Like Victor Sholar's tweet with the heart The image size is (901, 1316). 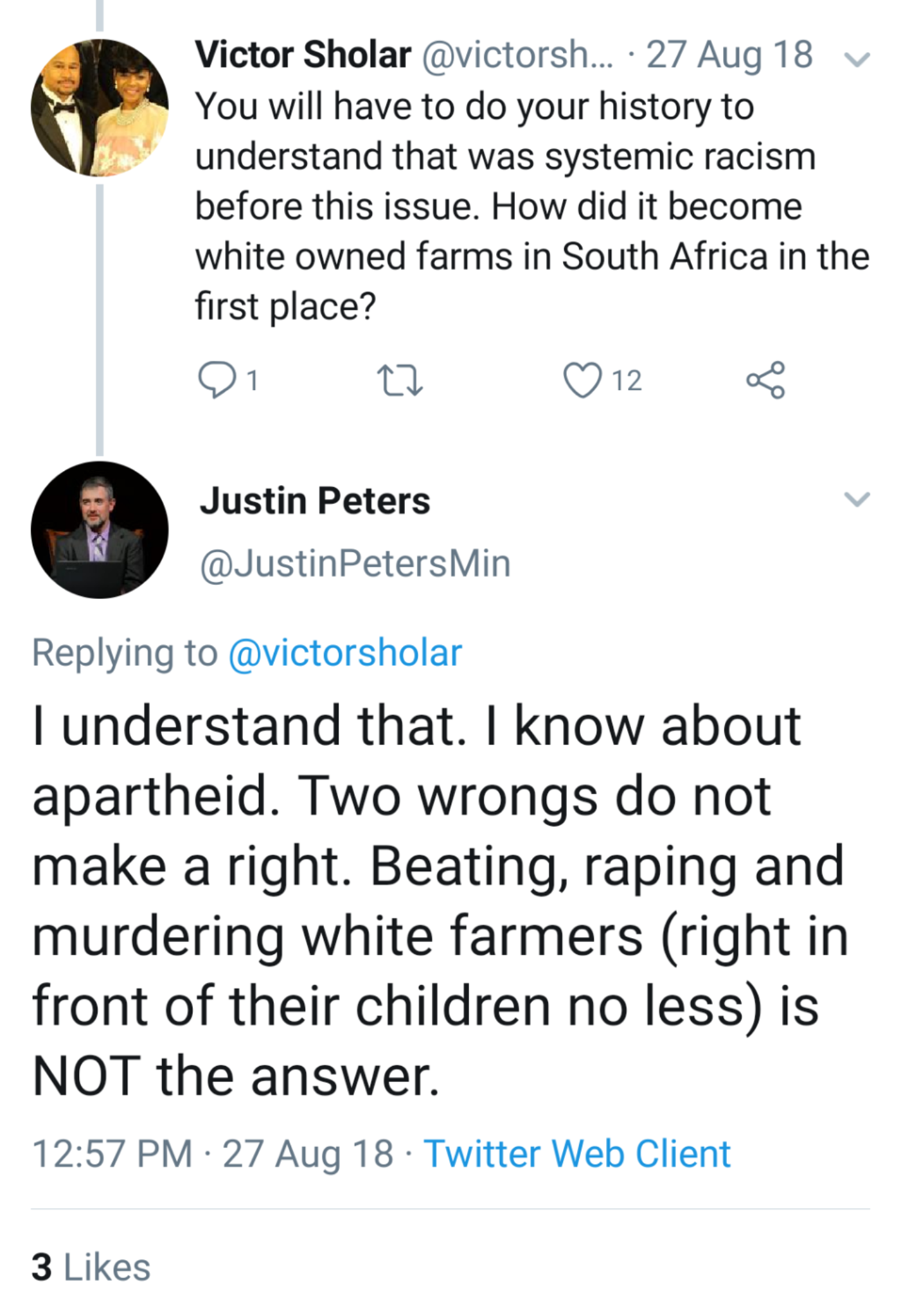(582, 380)
